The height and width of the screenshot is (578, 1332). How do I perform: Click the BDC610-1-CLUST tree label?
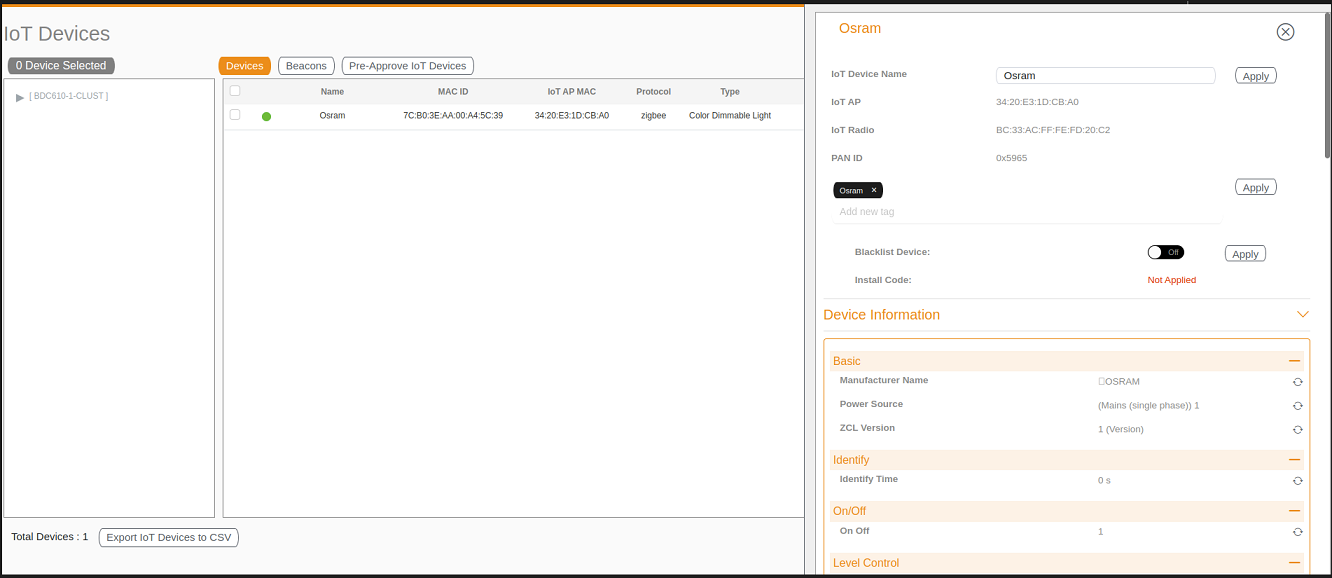coord(69,96)
